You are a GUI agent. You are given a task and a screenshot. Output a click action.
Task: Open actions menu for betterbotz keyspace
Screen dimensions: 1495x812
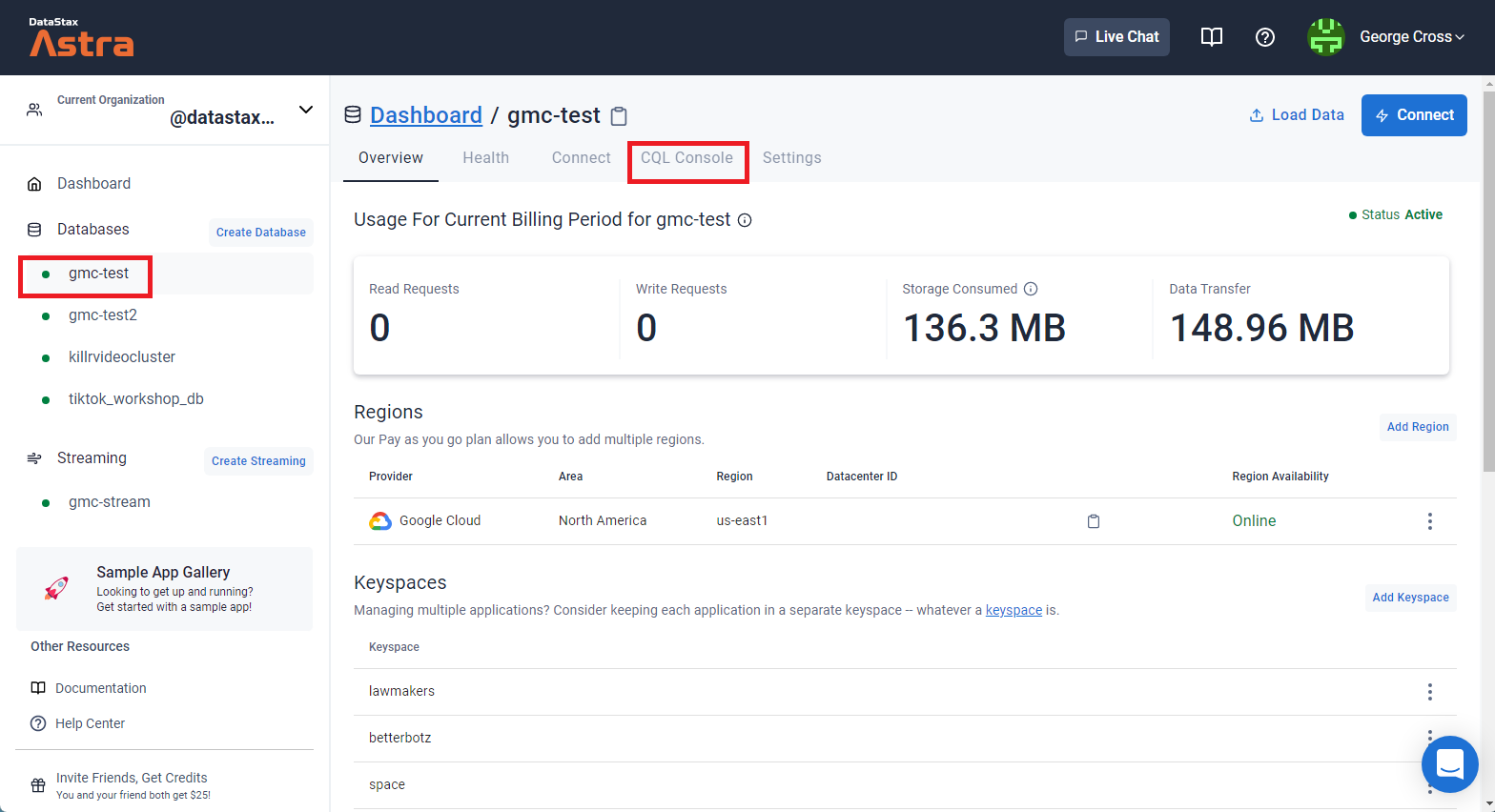[x=1429, y=737]
